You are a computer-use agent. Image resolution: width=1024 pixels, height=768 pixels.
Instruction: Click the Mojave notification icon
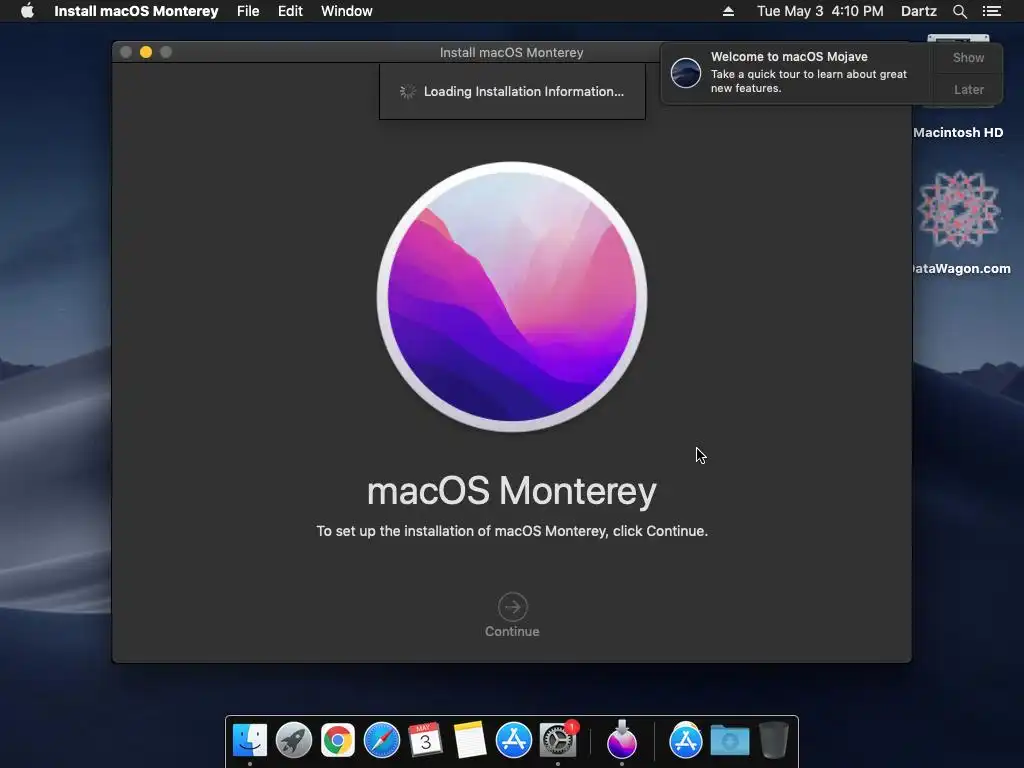pos(686,72)
